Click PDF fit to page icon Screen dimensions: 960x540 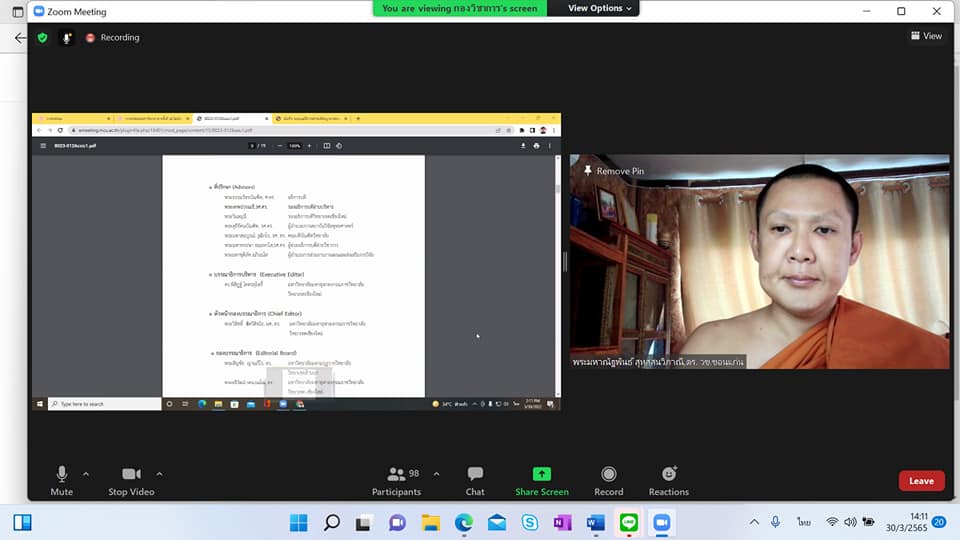[x=326, y=146]
